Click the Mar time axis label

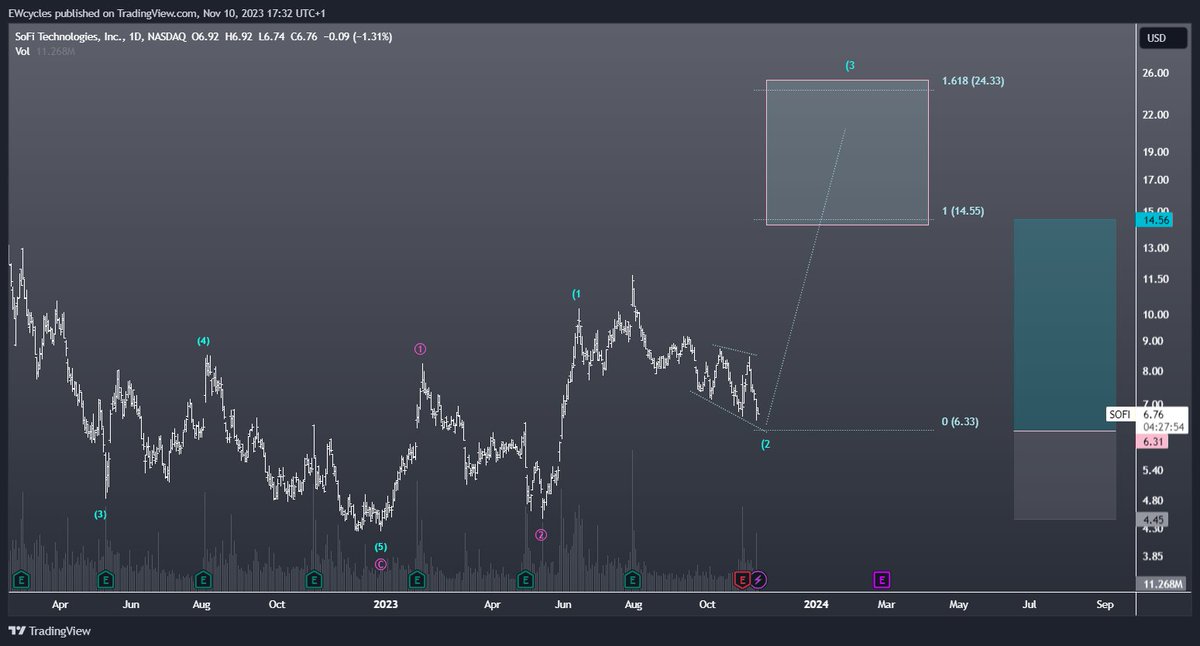(x=885, y=604)
